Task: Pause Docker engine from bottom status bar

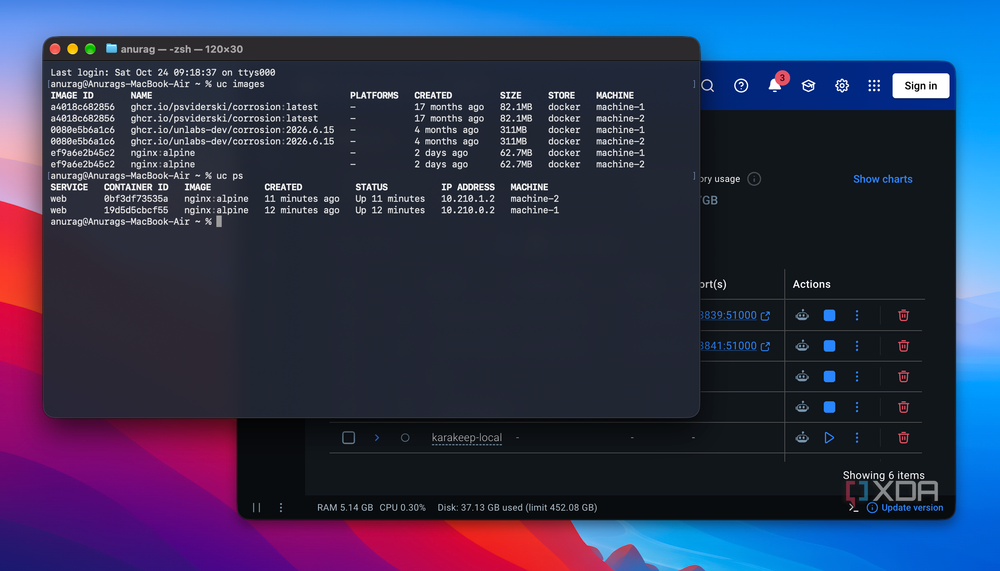Action: coord(256,508)
